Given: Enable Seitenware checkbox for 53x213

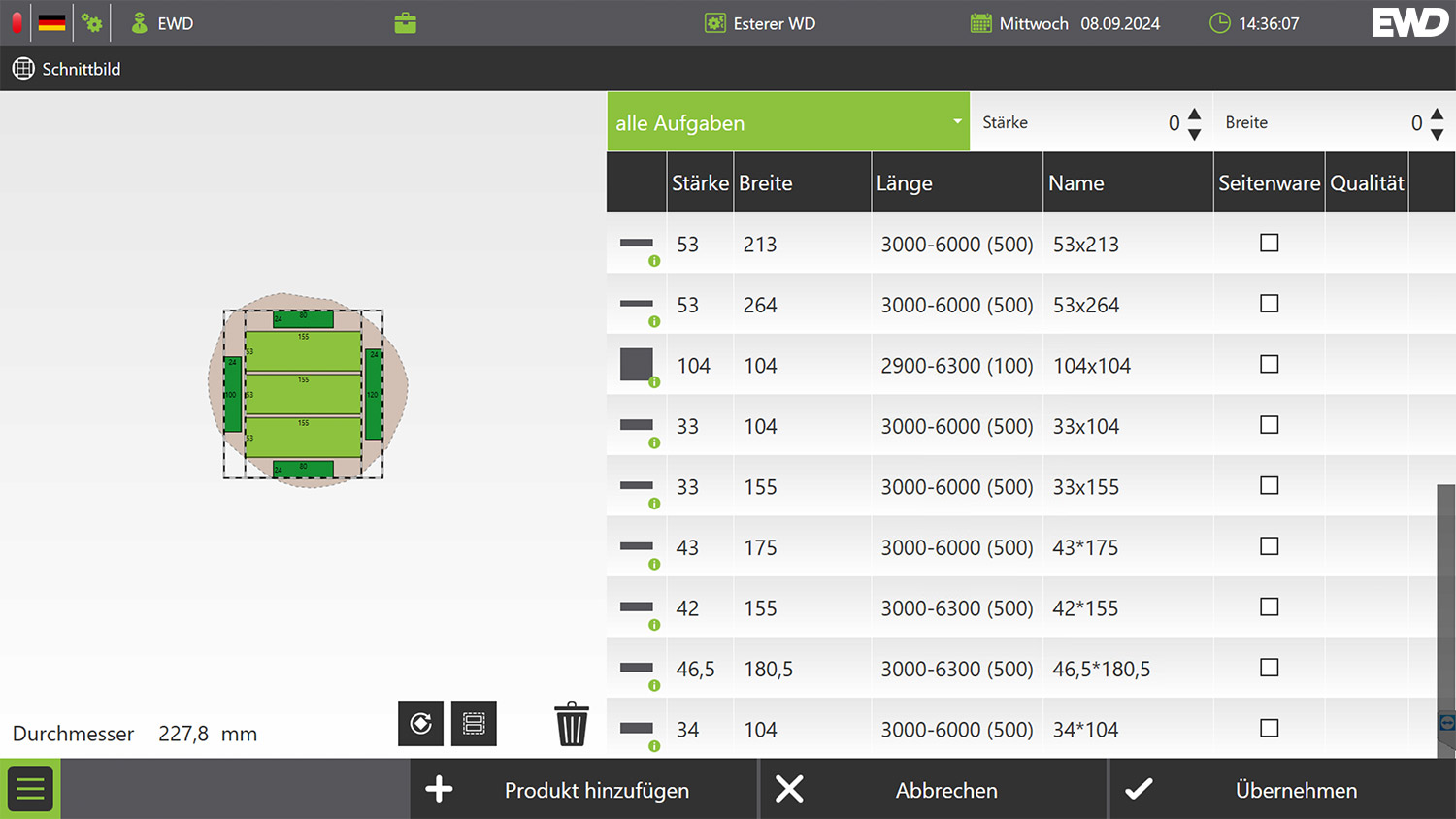Looking at the screenshot, I should point(1269,243).
